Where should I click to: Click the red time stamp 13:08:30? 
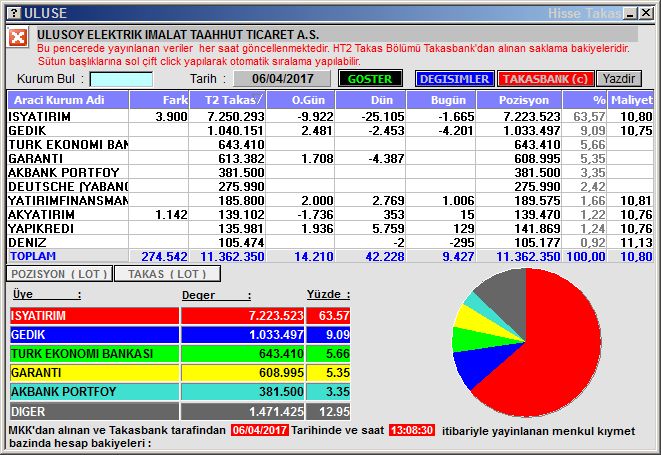pos(411,430)
